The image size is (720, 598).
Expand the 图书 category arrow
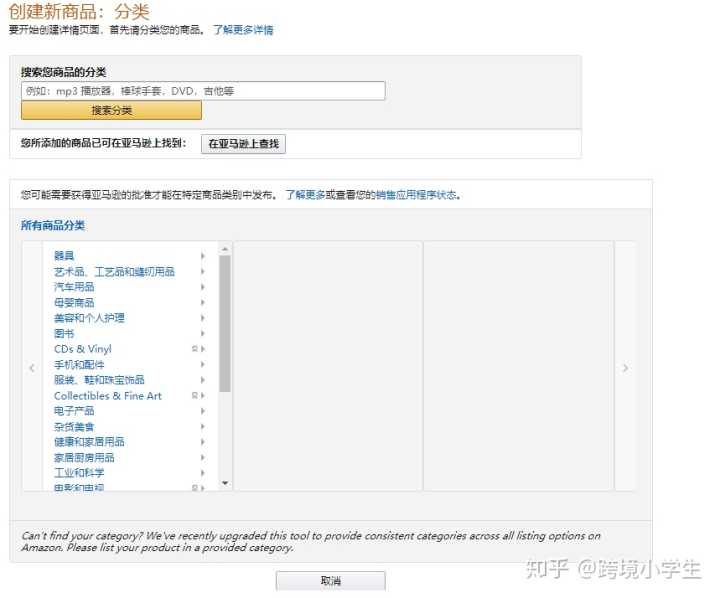pyautogui.click(x=203, y=333)
